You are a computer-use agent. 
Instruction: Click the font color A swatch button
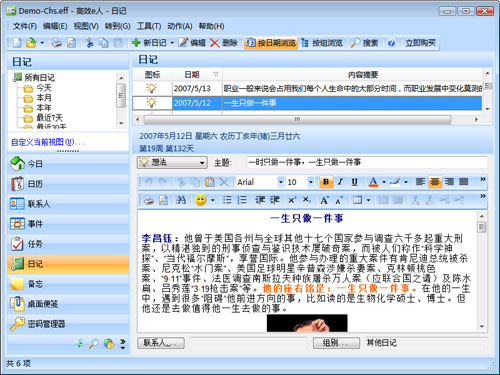373,182
